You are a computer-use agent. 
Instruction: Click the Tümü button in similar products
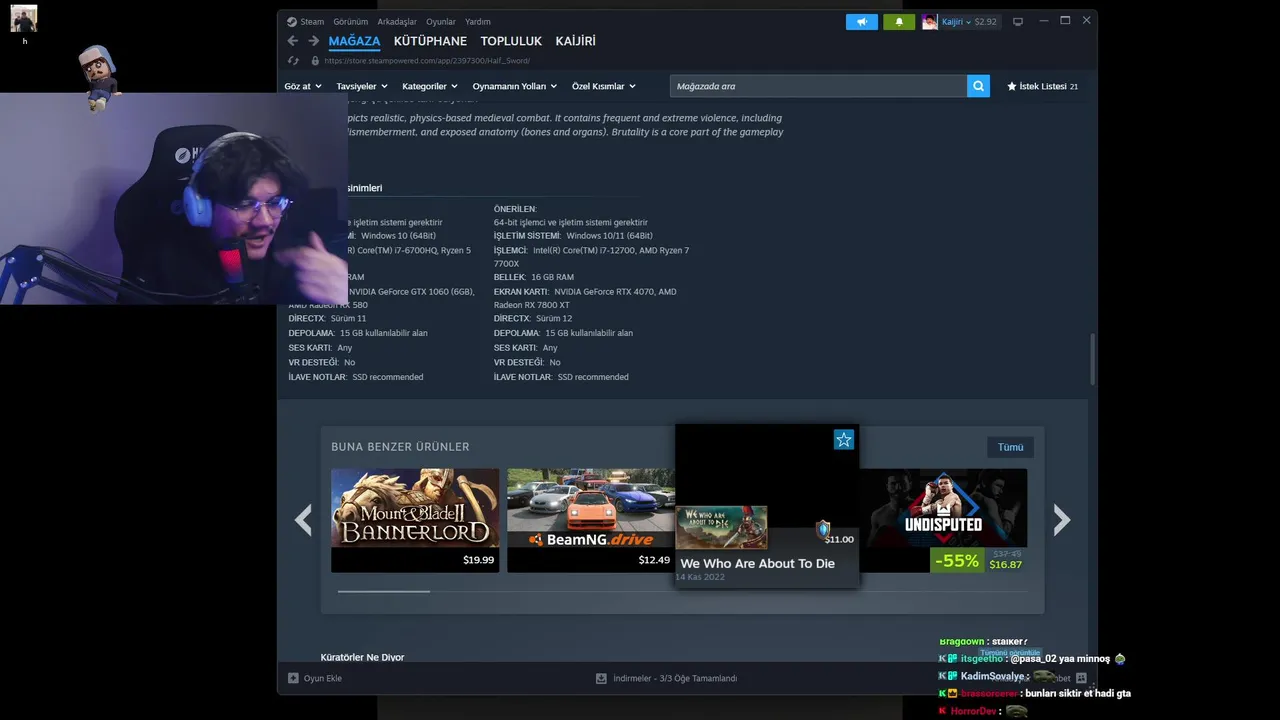(1010, 447)
